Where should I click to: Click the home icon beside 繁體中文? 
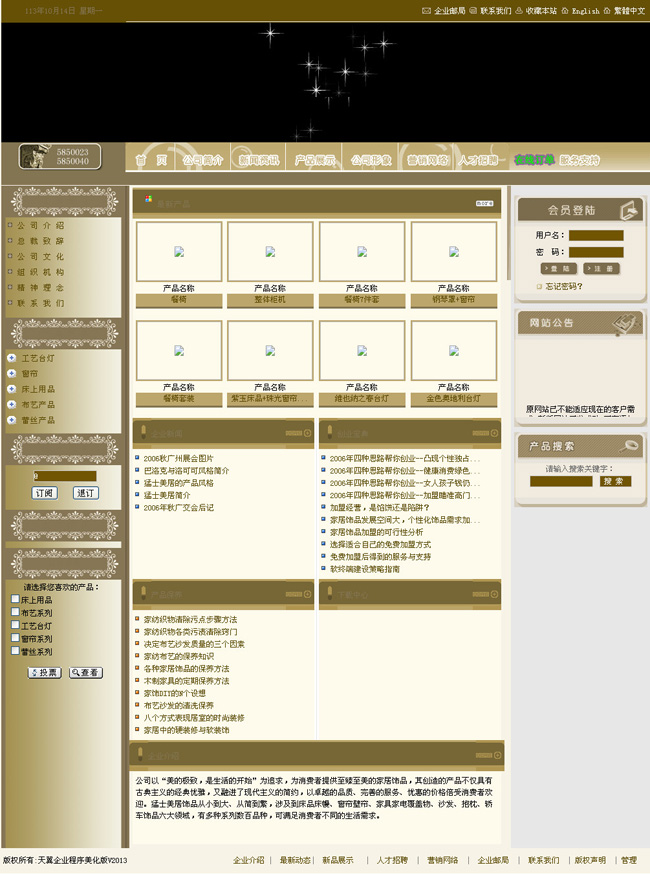click(607, 11)
